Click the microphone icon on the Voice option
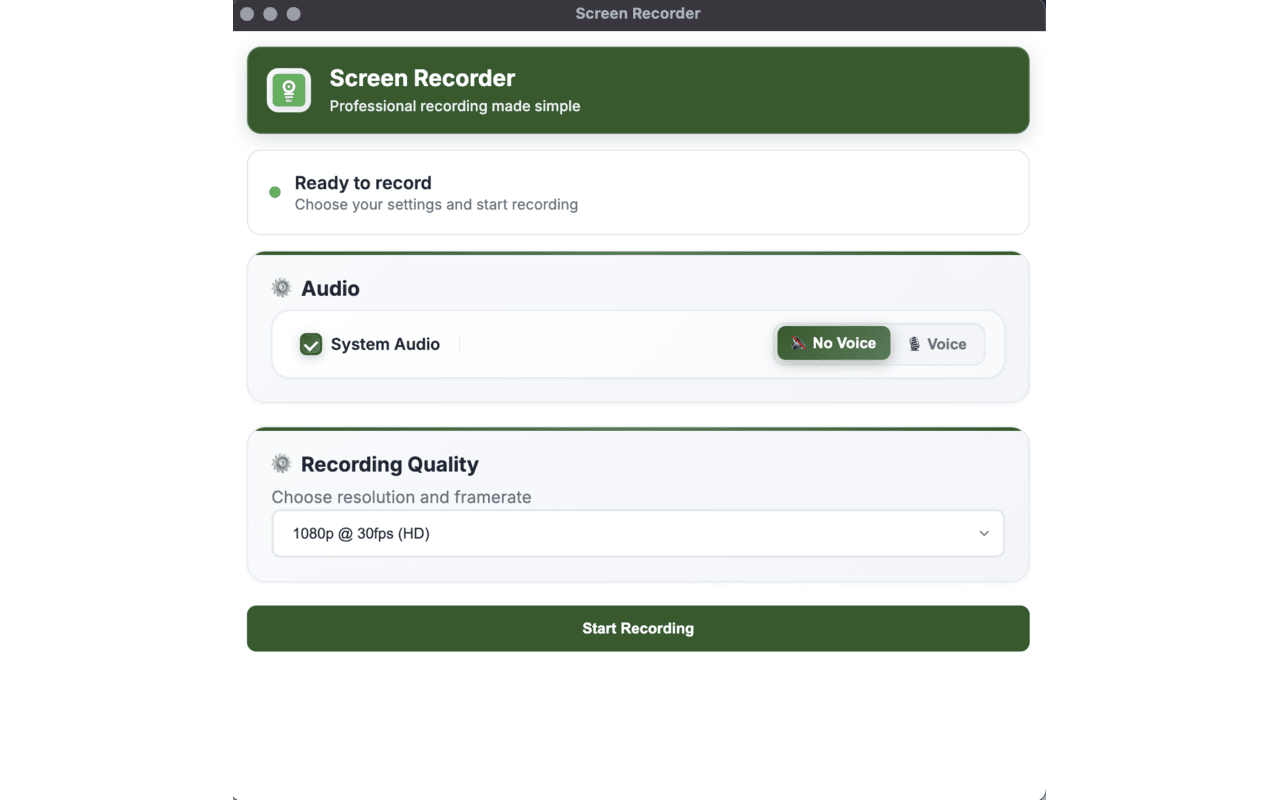Viewport: 1280px width, 800px height. 916,343
